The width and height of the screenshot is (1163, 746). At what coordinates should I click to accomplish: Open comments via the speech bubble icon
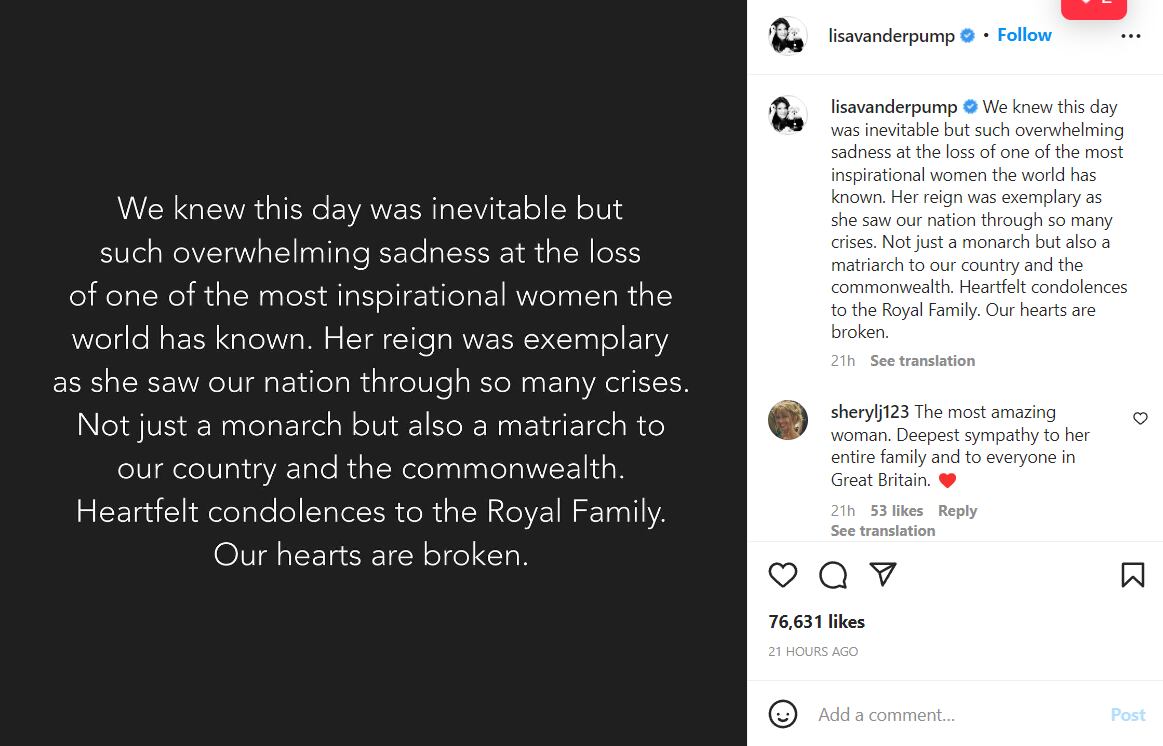(x=833, y=575)
